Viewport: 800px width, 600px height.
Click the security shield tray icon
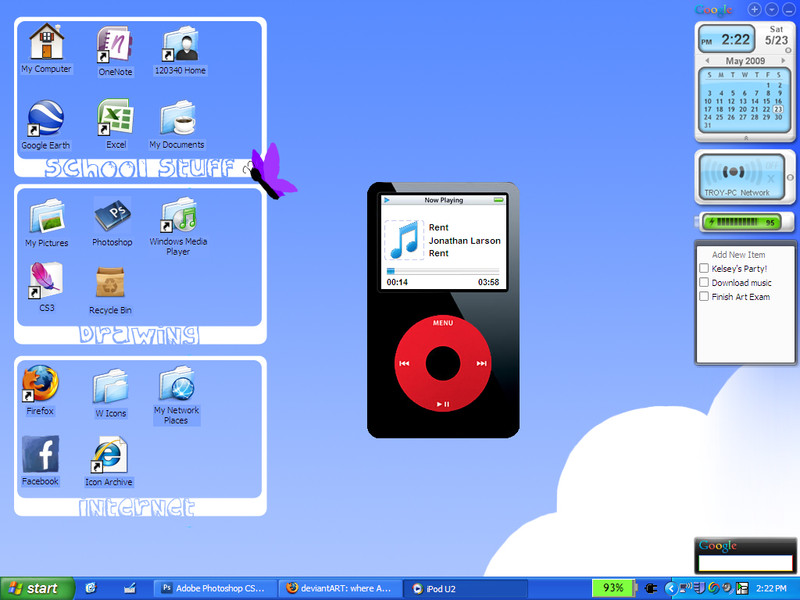click(x=699, y=588)
